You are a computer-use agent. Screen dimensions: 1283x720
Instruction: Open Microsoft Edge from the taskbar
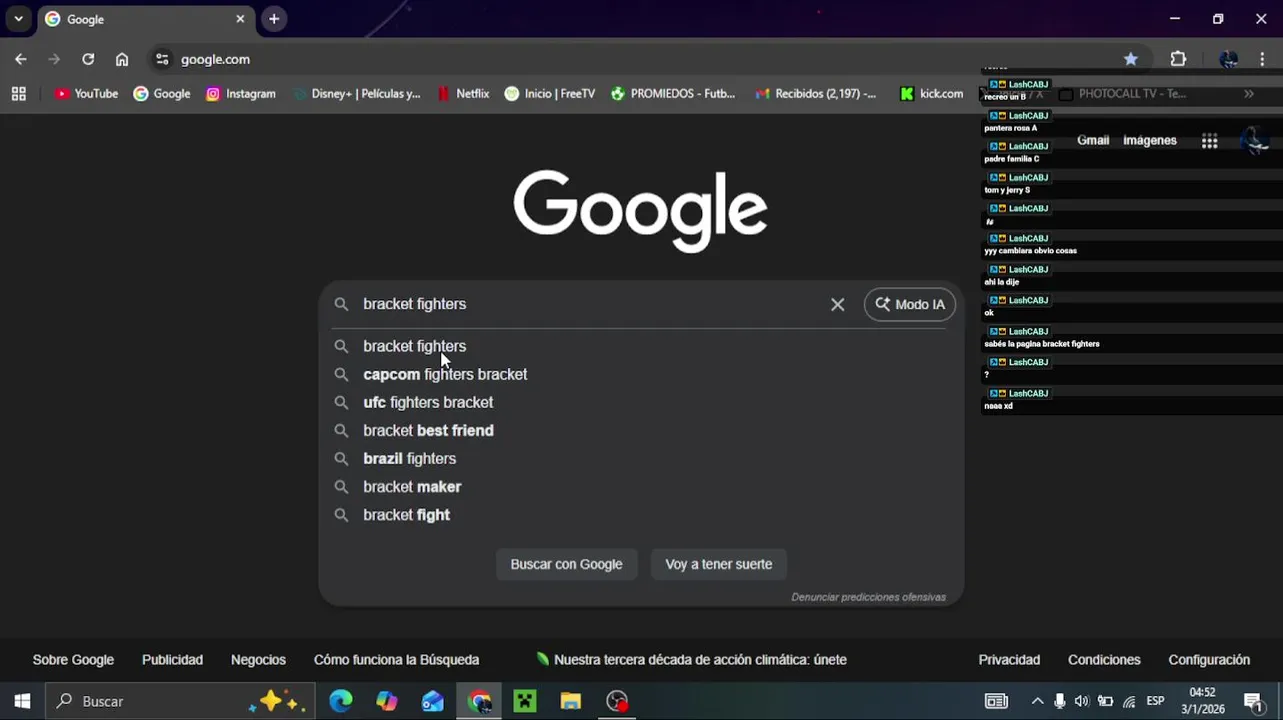point(341,701)
